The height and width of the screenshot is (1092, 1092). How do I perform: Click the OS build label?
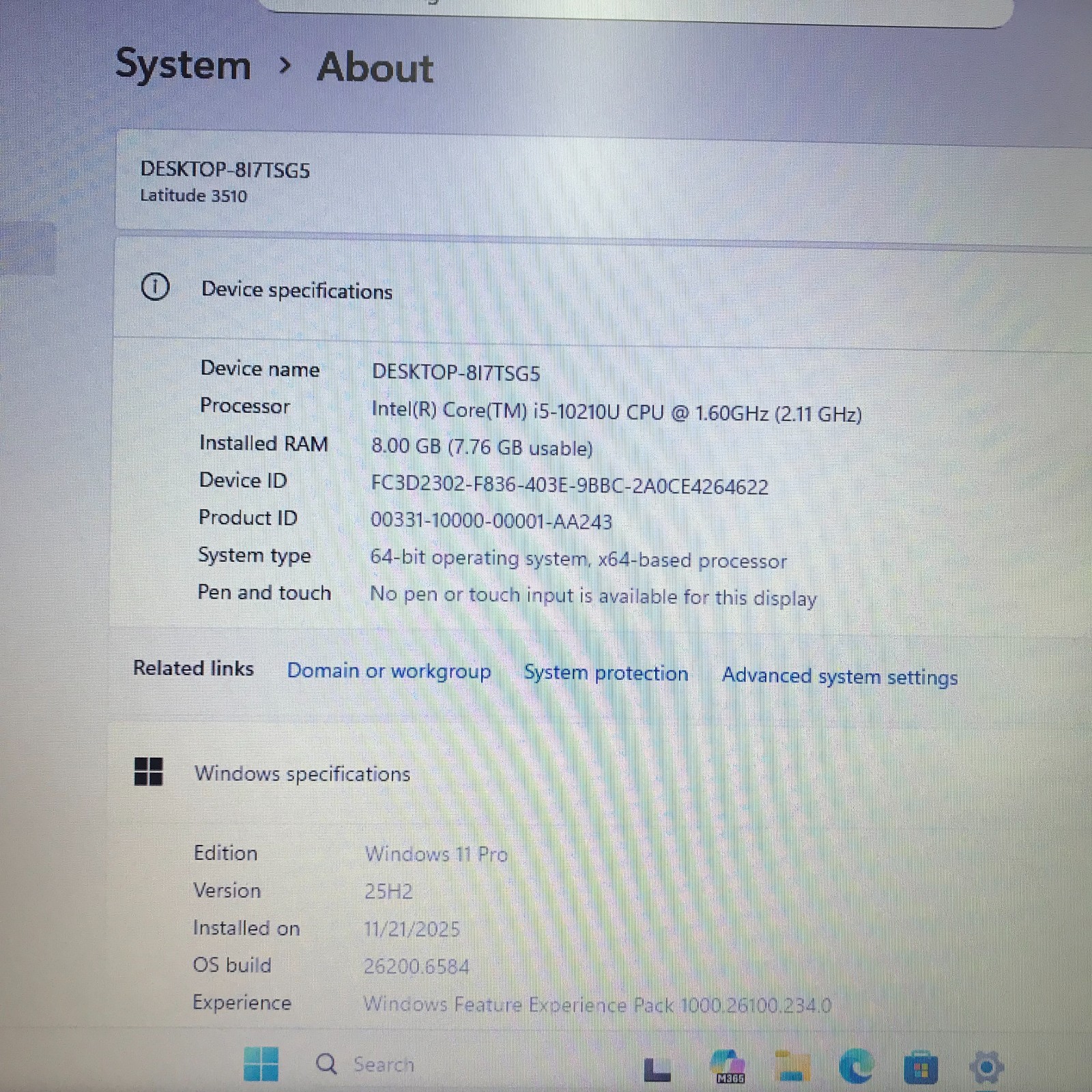point(232,965)
